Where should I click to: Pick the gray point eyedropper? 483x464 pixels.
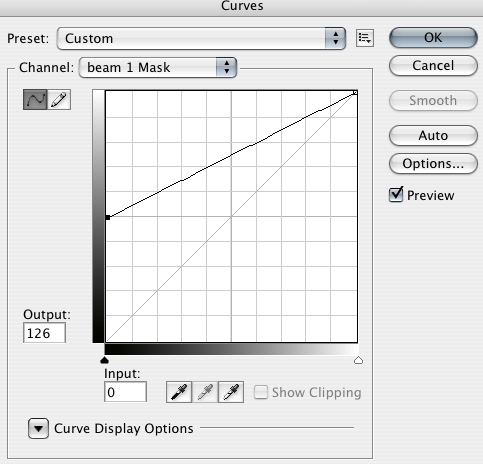pos(205,392)
